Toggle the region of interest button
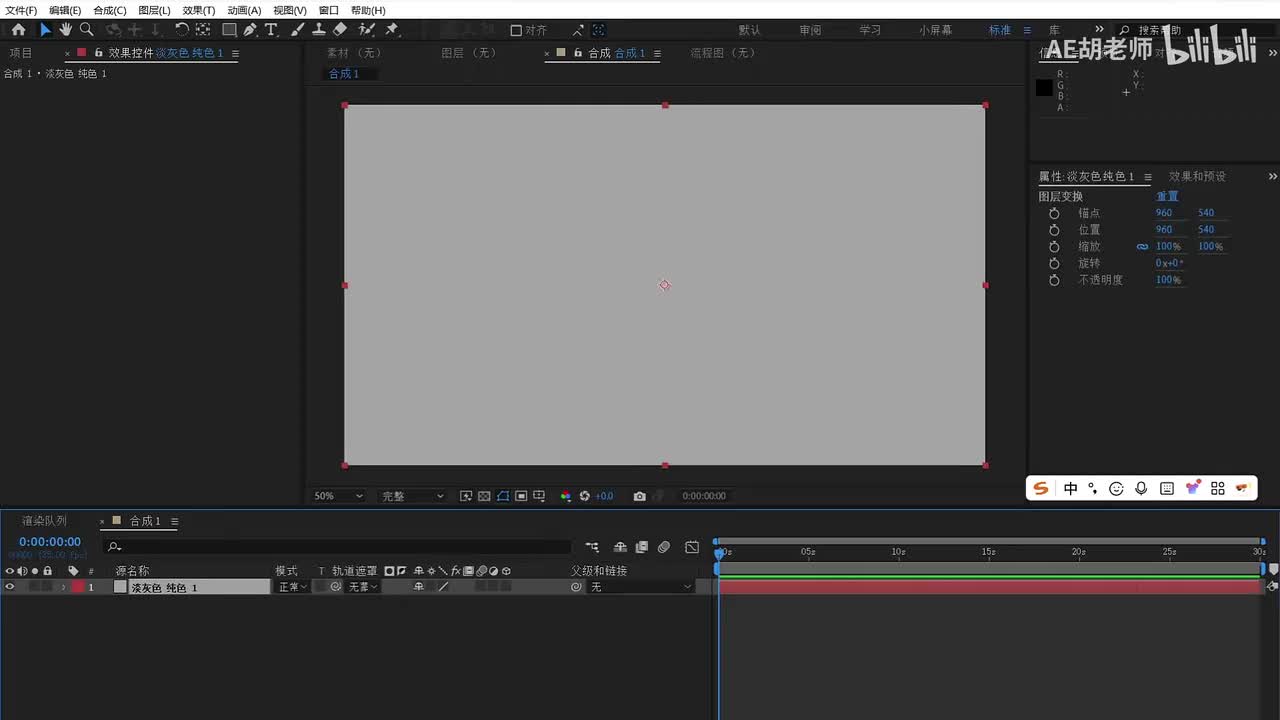 click(521, 496)
